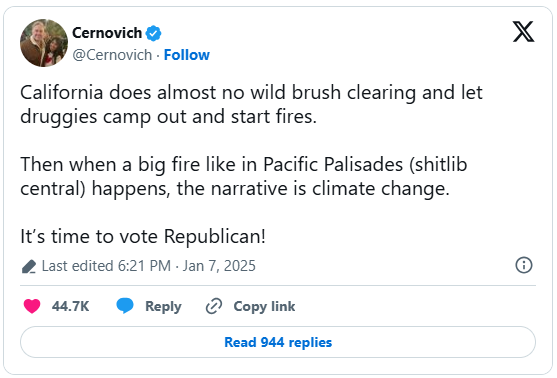Click the Jan 7, 2025 date

point(219,266)
